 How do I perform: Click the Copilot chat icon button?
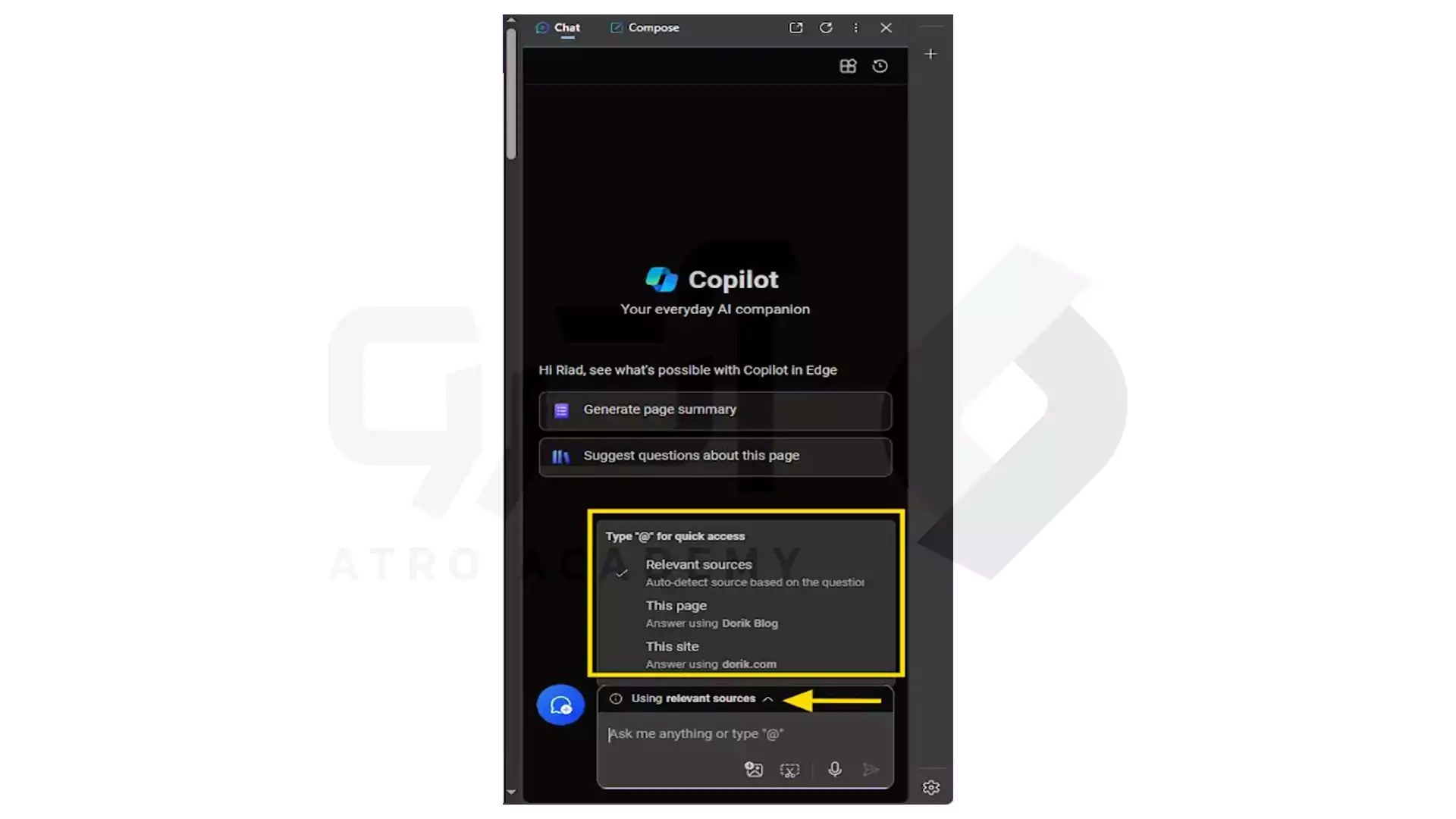click(x=560, y=705)
